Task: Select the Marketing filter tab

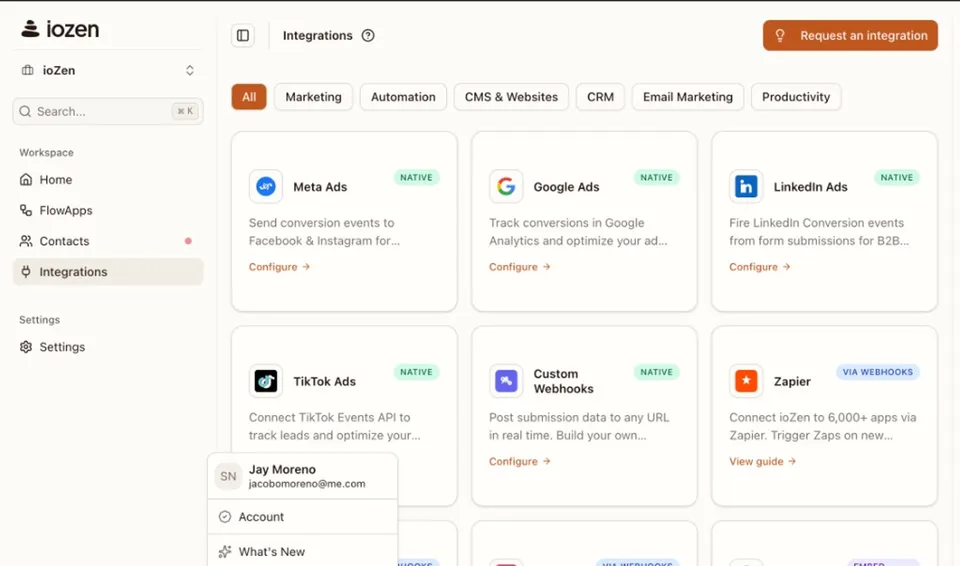Action: [313, 97]
